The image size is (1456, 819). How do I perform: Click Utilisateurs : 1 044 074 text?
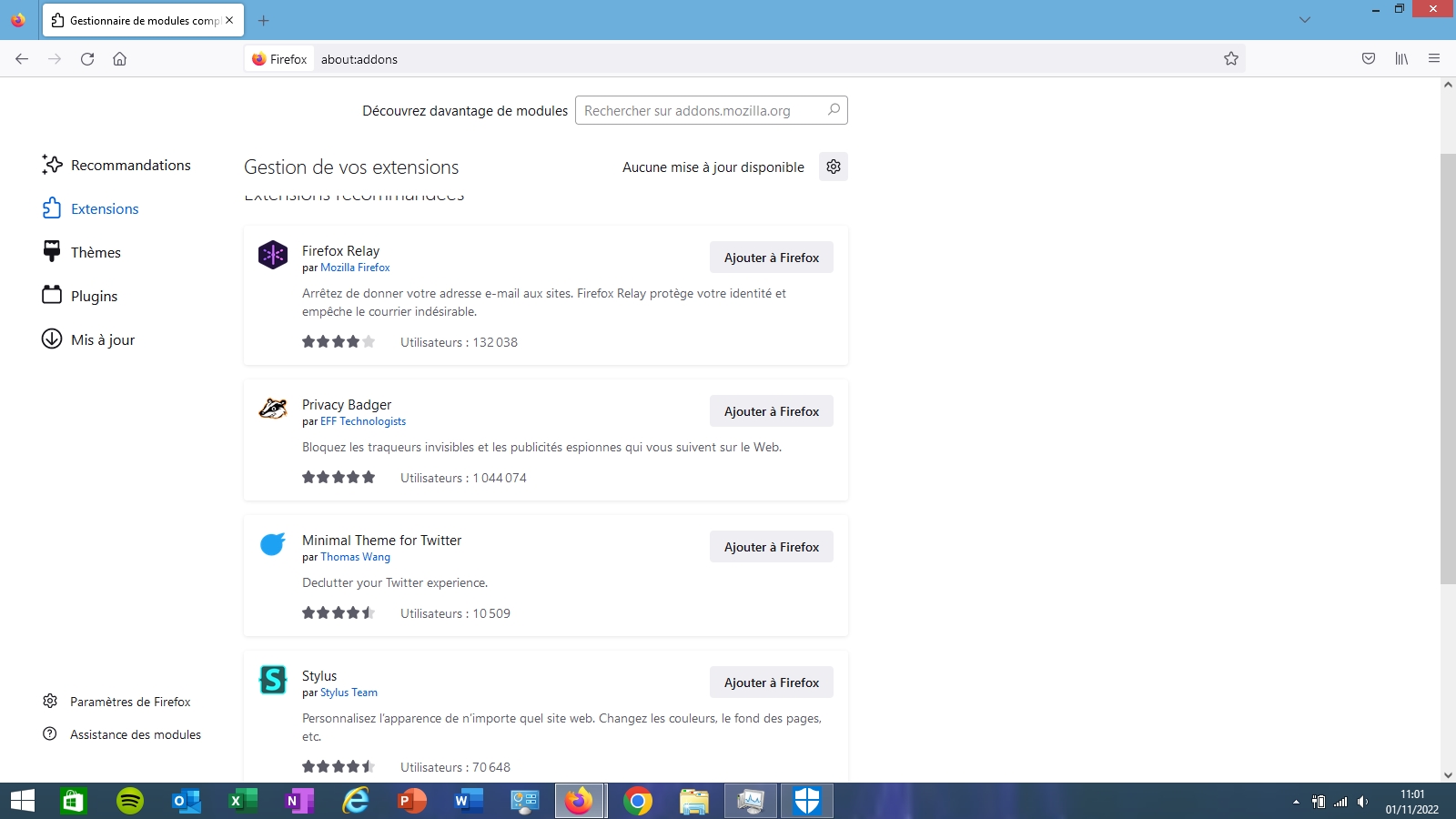[463, 478]
